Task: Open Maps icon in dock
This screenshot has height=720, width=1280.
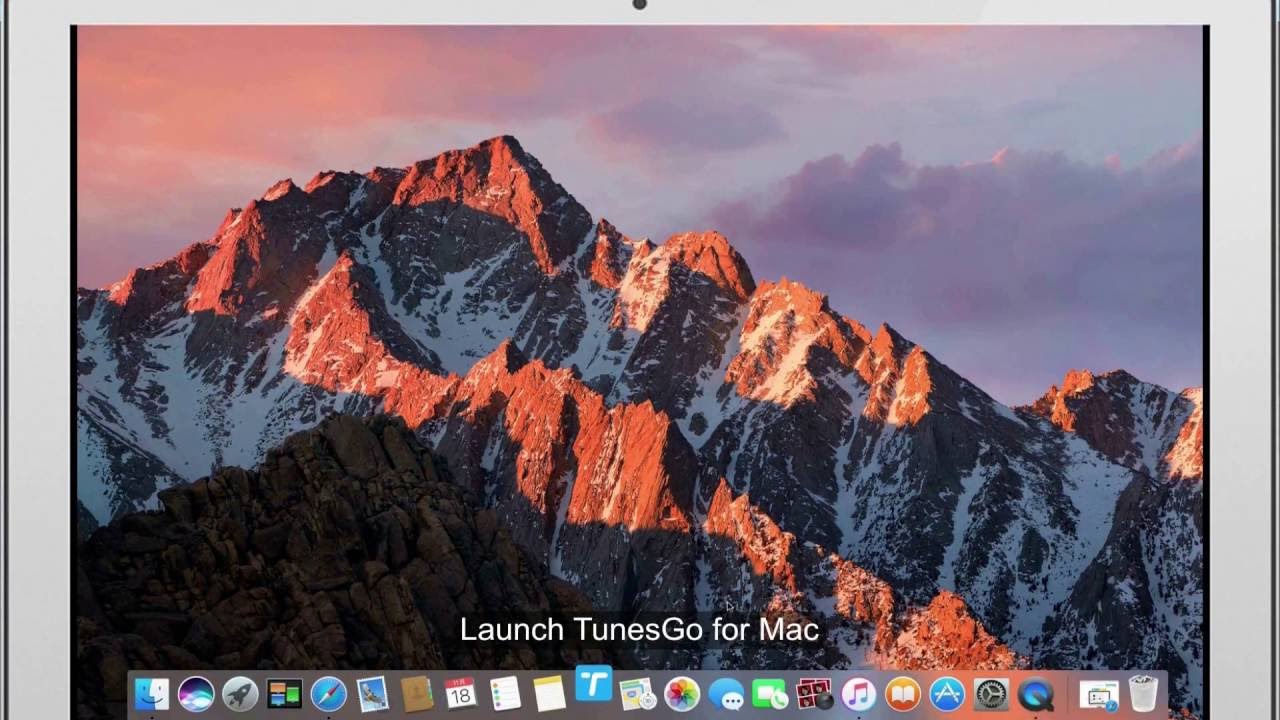Action: click(637, 693)
